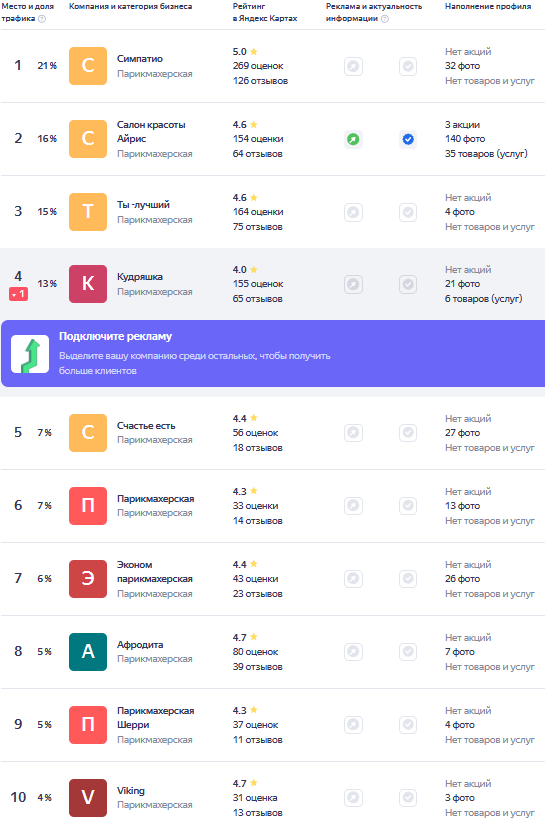Click the Кудряшка pink K avatar
Screen dimensions: 545x825
pyautogui.click(x=88, y=284)
